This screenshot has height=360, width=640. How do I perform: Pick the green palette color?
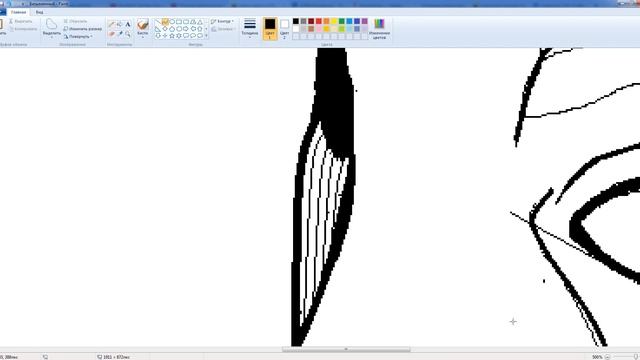point(342,21)
